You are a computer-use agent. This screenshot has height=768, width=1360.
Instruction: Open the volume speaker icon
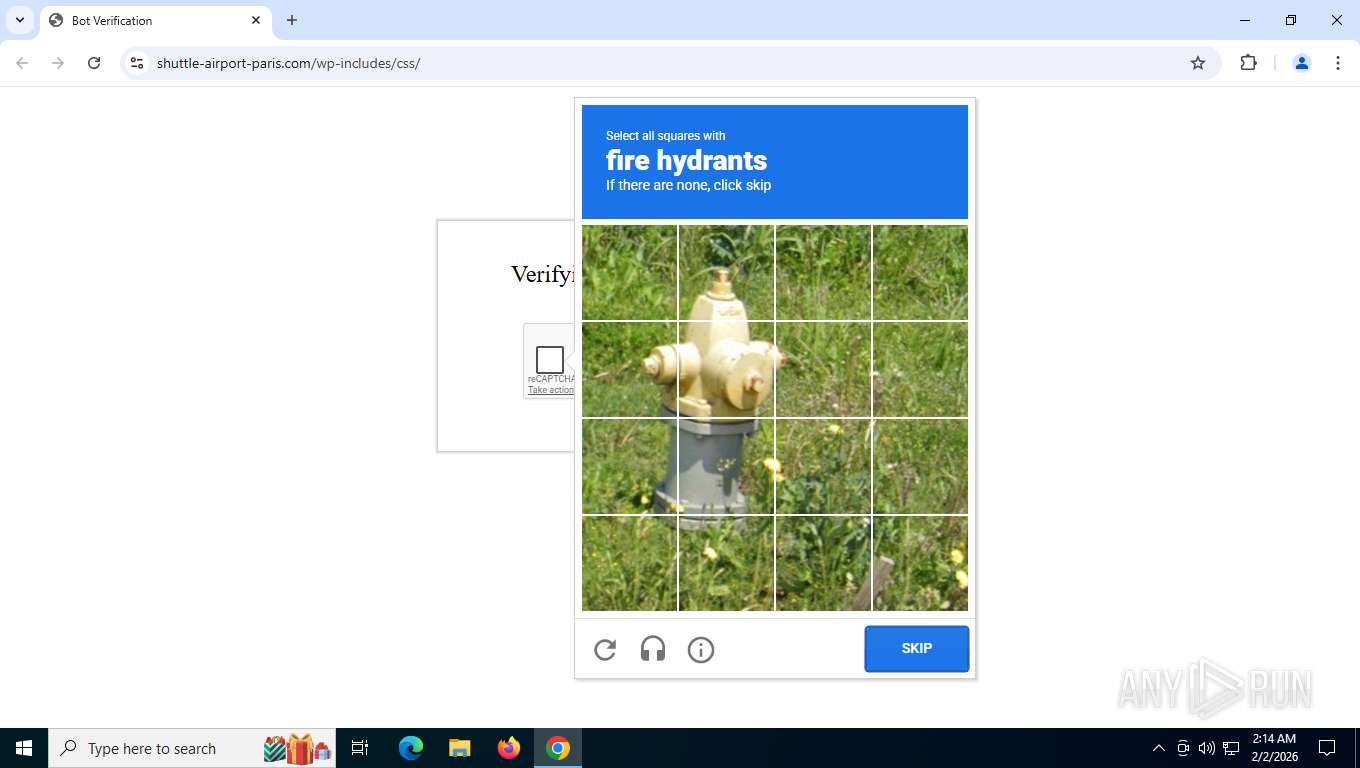coord(1206,748)
